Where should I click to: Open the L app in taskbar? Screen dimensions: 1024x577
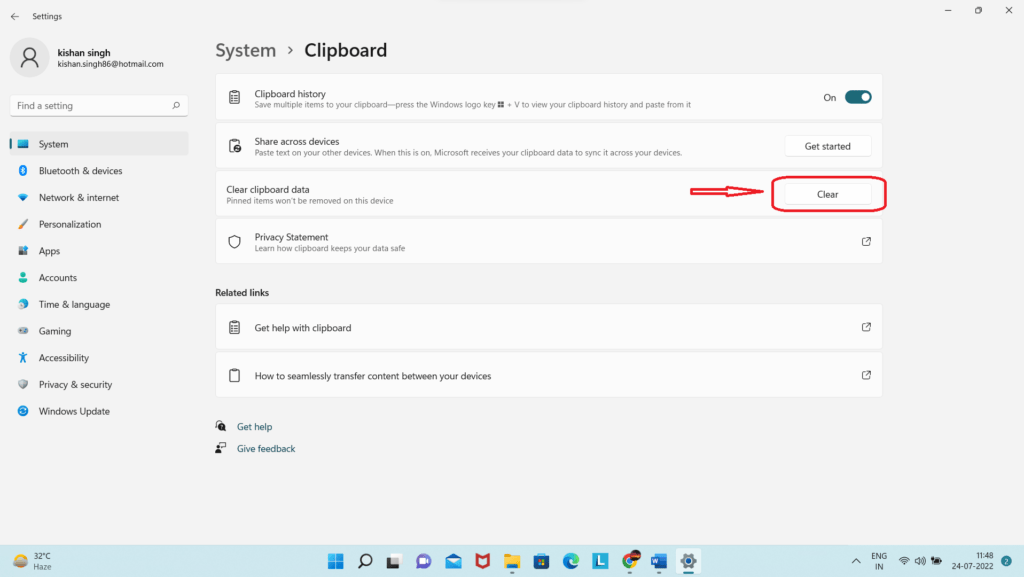600,561
